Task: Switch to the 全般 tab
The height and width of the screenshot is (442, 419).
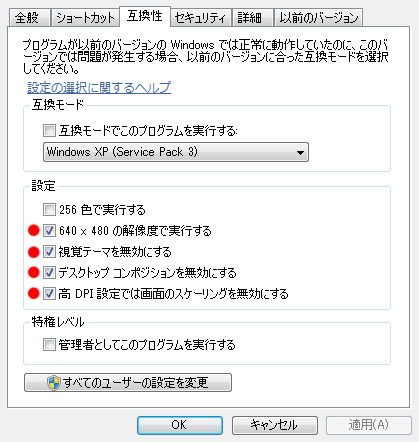Action: pyautogui.click(x=29, y=18)
